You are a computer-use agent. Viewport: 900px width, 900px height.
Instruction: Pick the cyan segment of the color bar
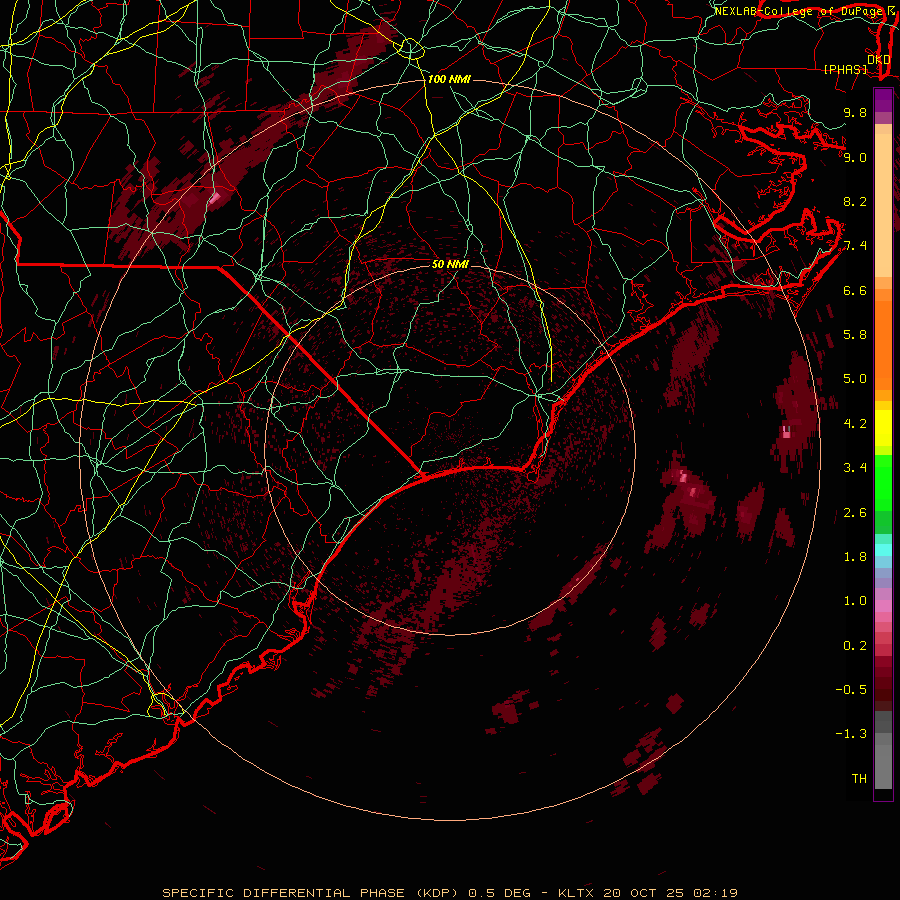883,550
